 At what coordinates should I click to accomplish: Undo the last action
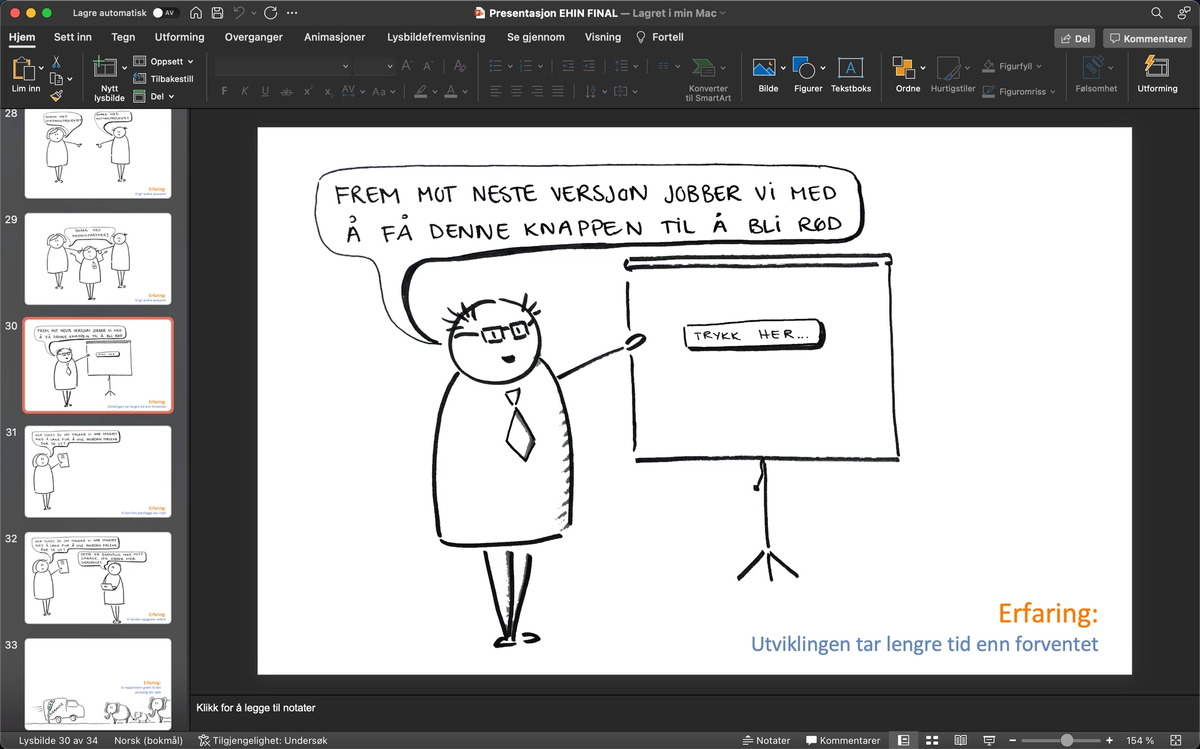[x=238, y=13]
